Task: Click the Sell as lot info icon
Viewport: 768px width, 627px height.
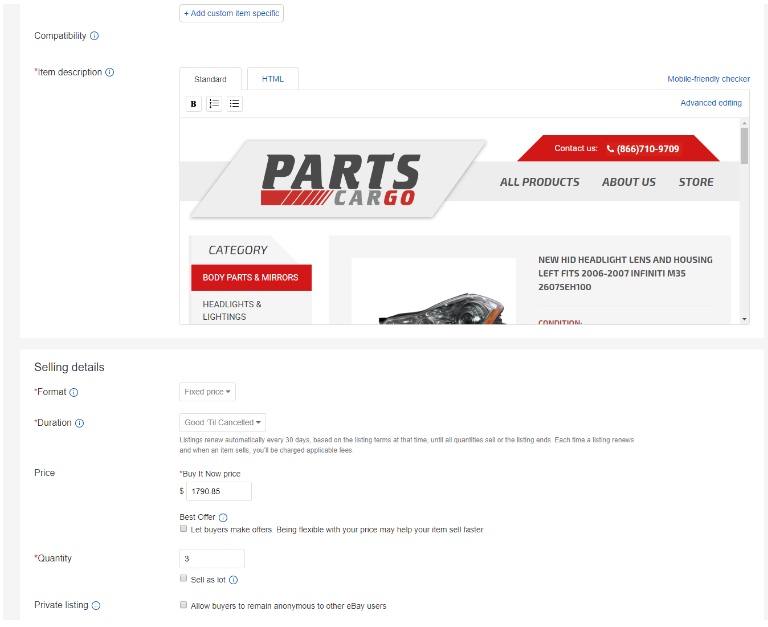Action: pos(234,580)
